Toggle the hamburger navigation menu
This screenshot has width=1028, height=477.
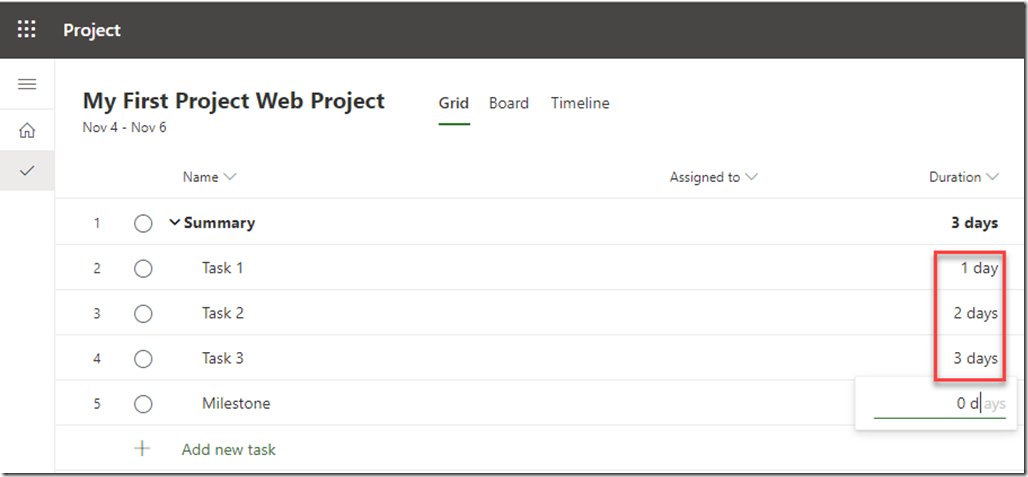(x=27, y=84)
